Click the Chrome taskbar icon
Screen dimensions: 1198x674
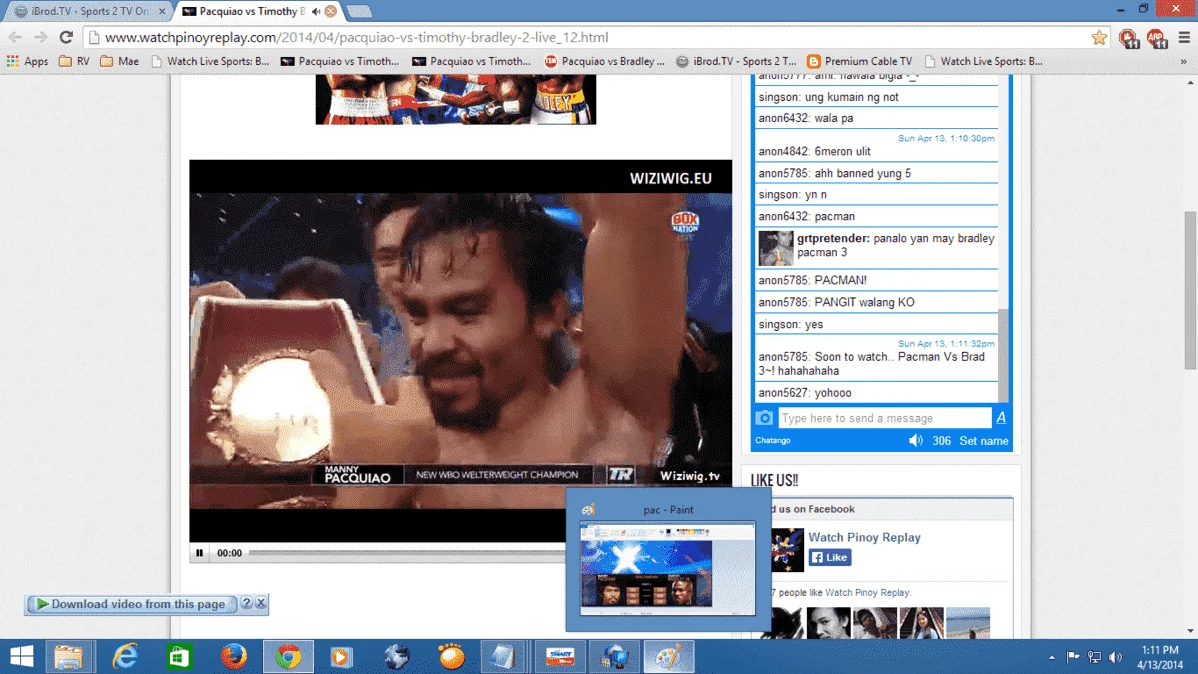288,656
